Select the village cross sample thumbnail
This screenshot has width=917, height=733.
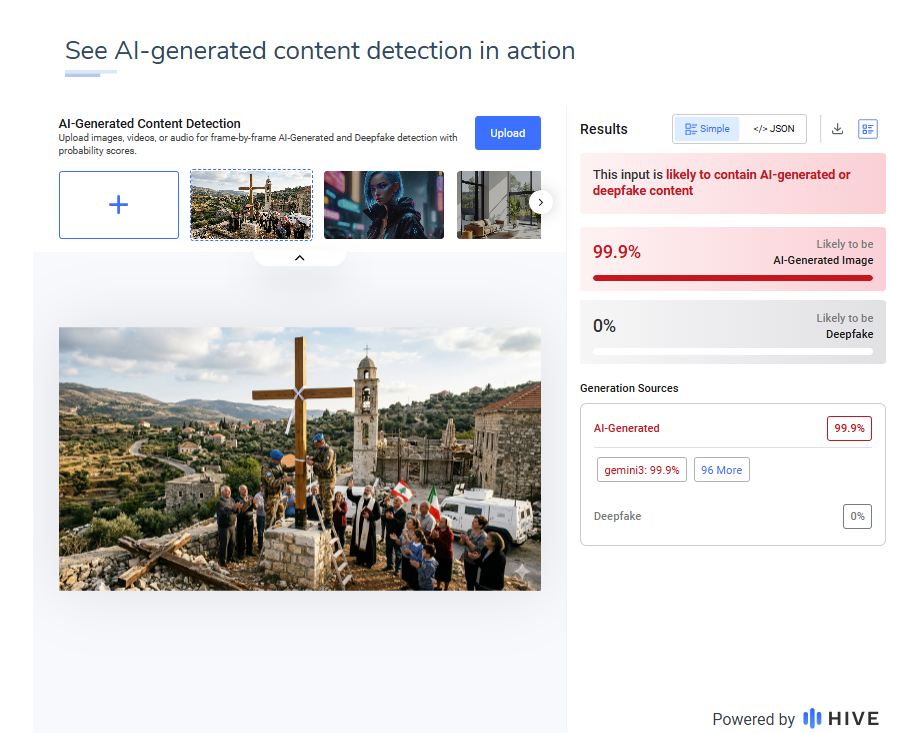click(251, 205)
